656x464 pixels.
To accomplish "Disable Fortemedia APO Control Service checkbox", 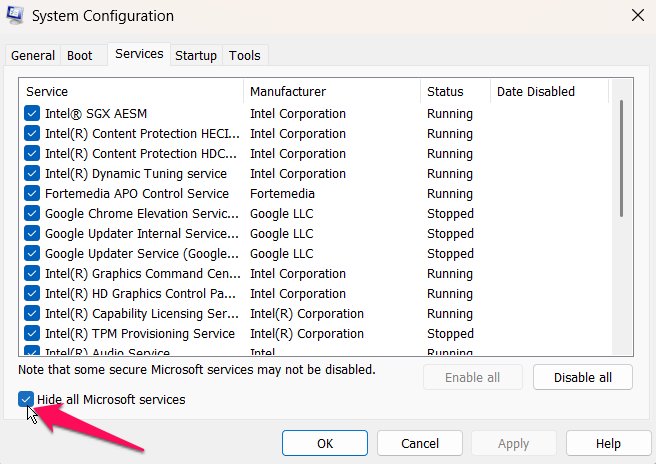I will point(32,194).
